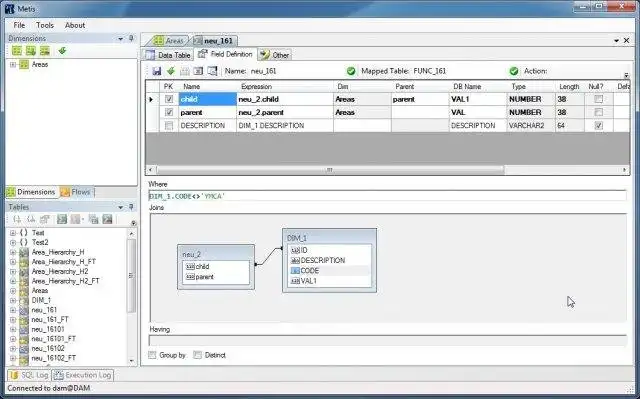
Task: Click the green check icon beside Mapped Table
Action: pos(351,71)
